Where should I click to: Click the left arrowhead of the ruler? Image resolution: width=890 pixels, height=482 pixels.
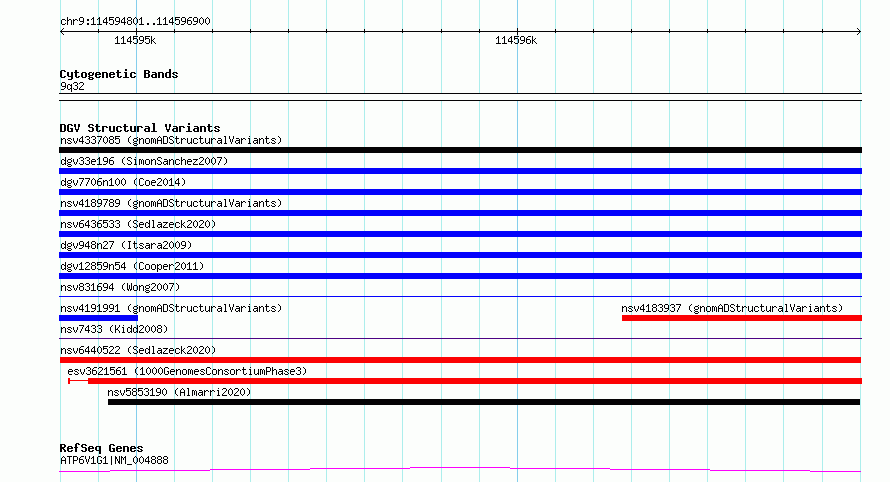click(62, 32)
